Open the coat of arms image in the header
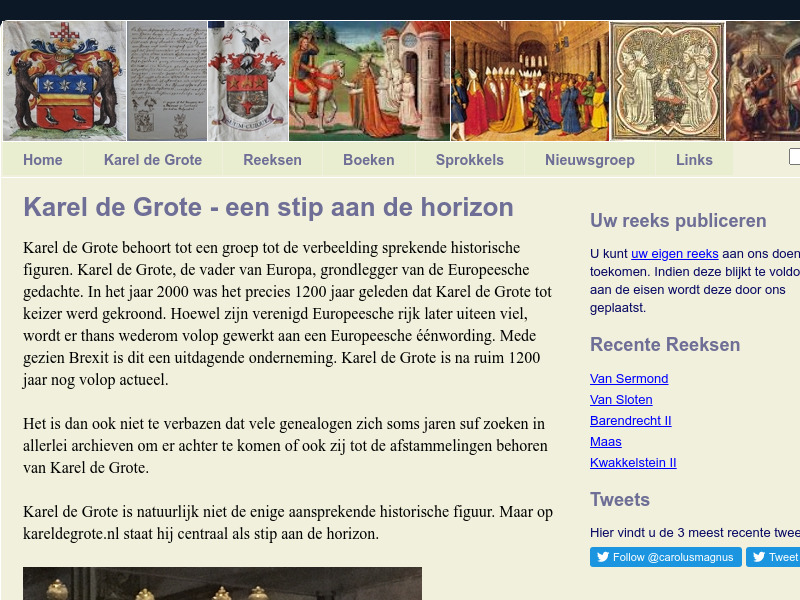Screen dimensions: 800x600 click(62, 80)
